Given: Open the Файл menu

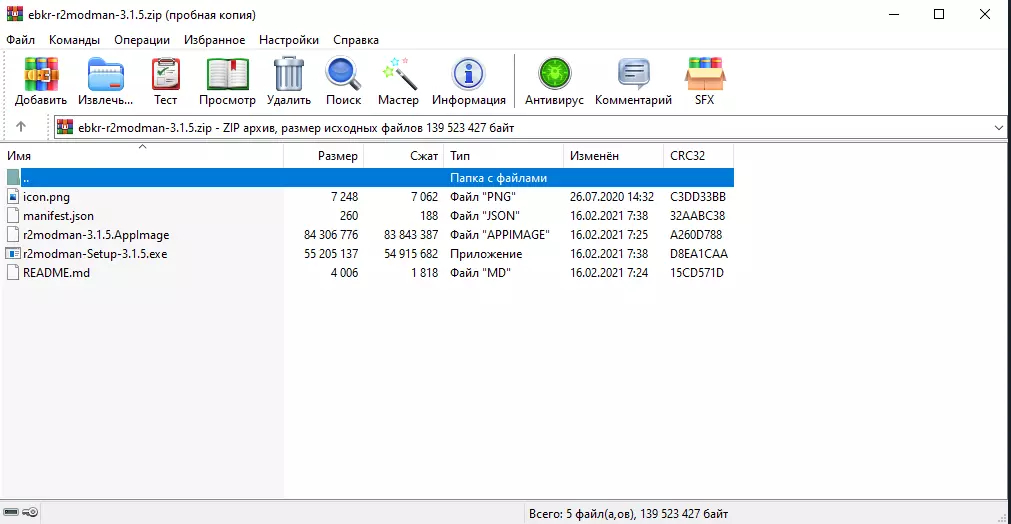Looking at the screenshot, I should (21, 40).
